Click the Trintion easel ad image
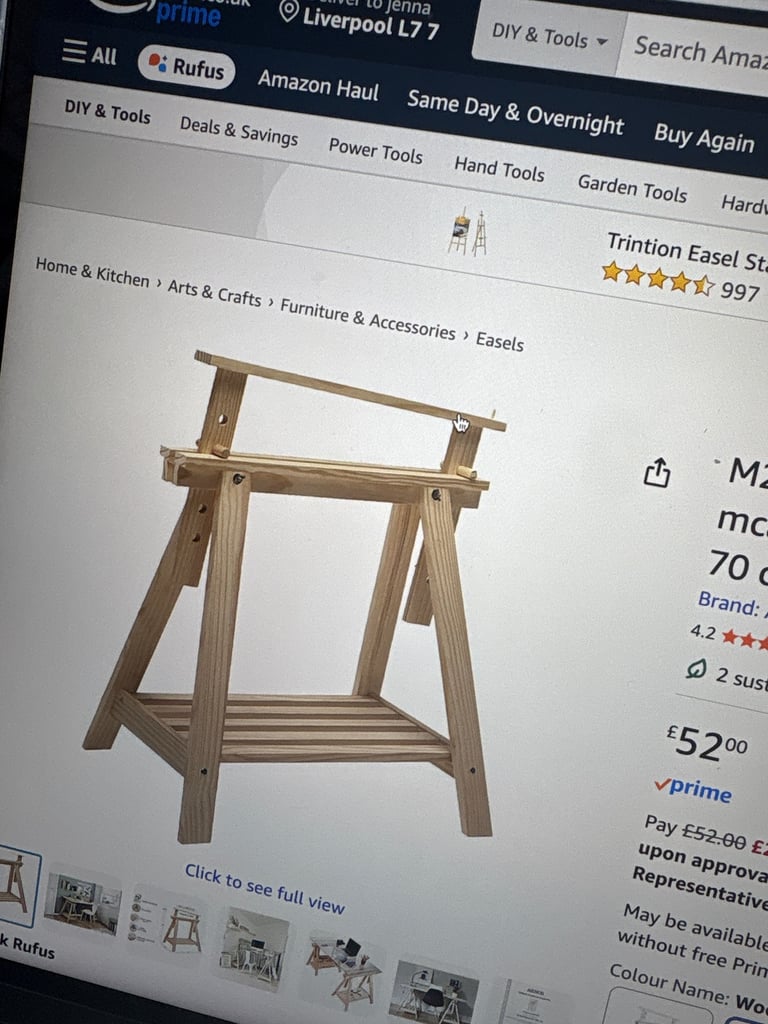This screenshot has width=768, height=1024. pyautogui.click(x=468, y=232)
